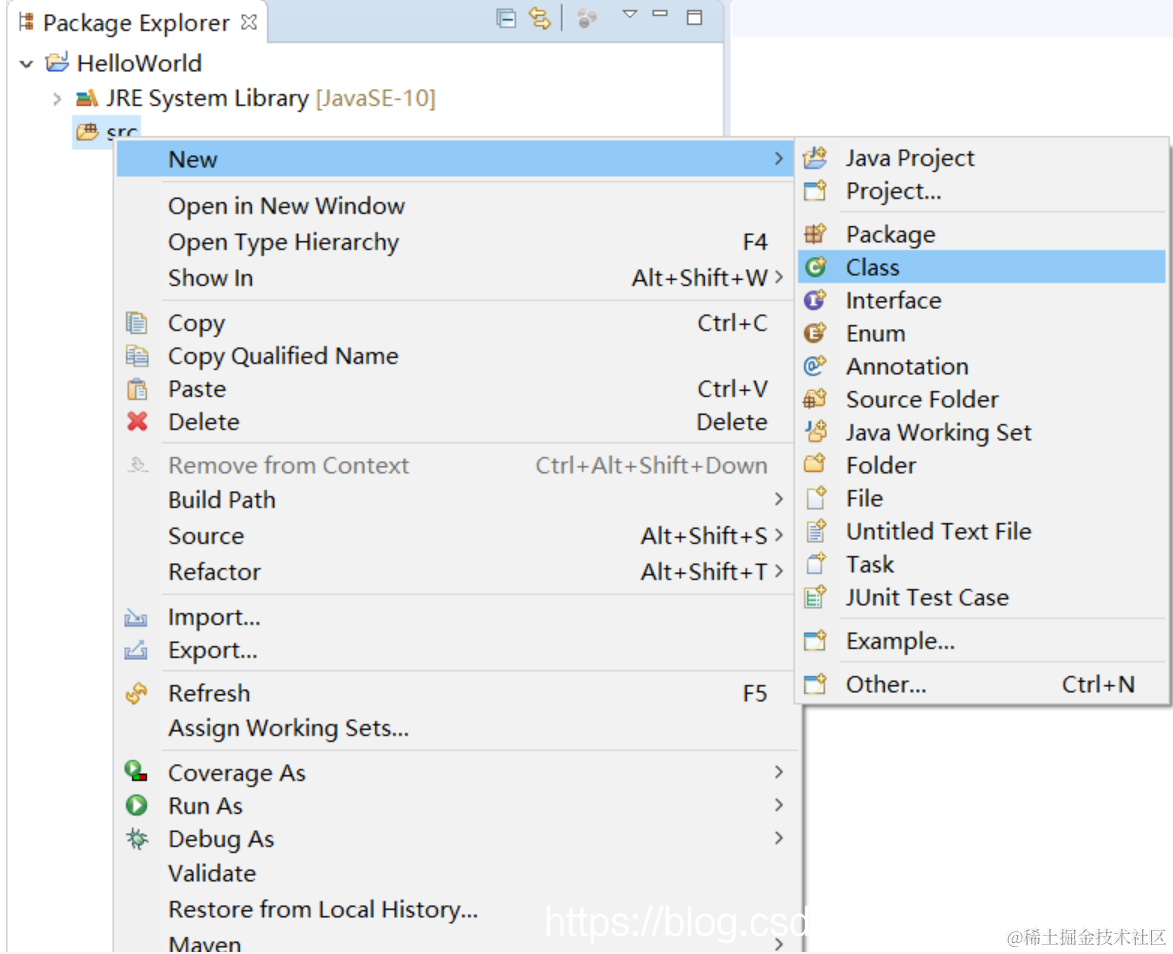Click the Folder icon in New submenu
The height and width of the screenshot is (954, 1173).
815,465
